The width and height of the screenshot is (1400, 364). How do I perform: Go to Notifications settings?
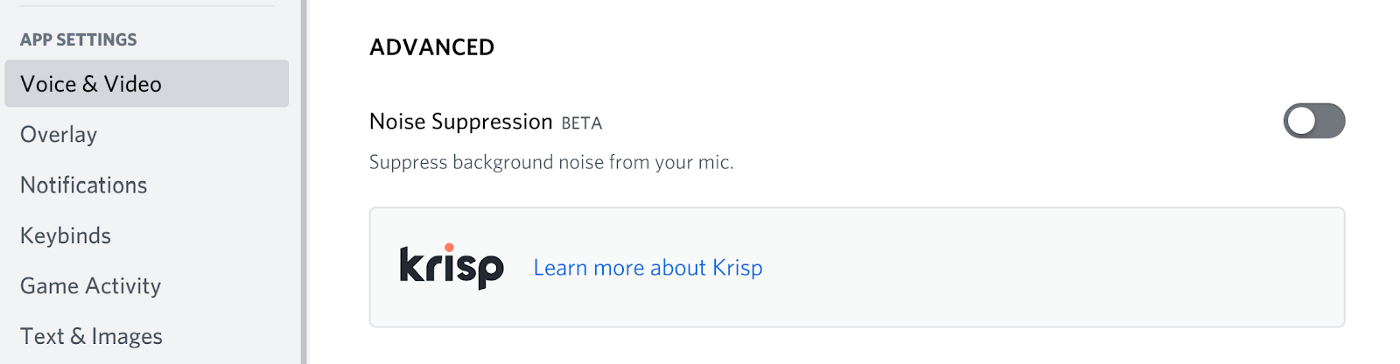tap(84, 185)
